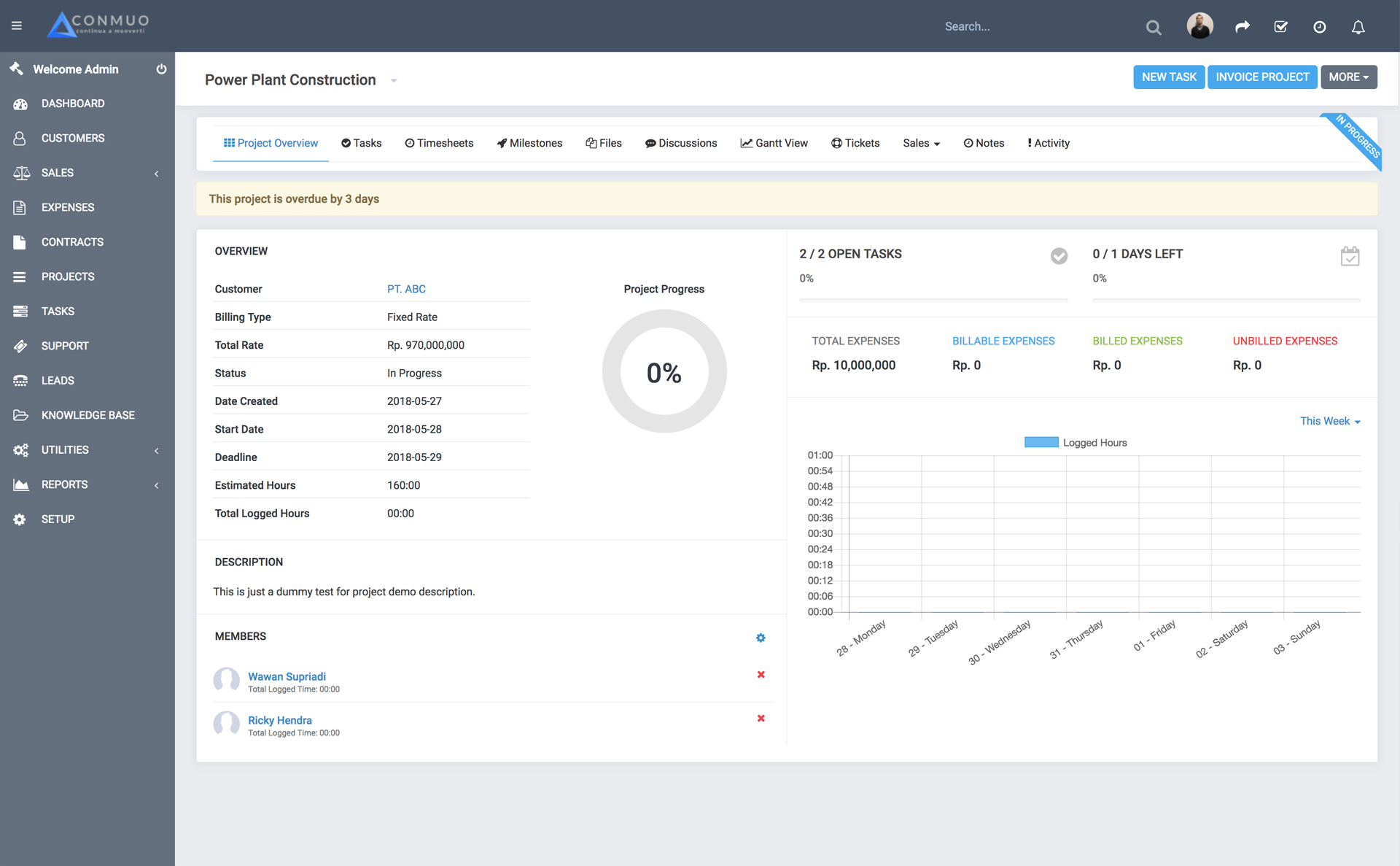
Task: Open the MORE dropdown button
Action: point(1348,77)
